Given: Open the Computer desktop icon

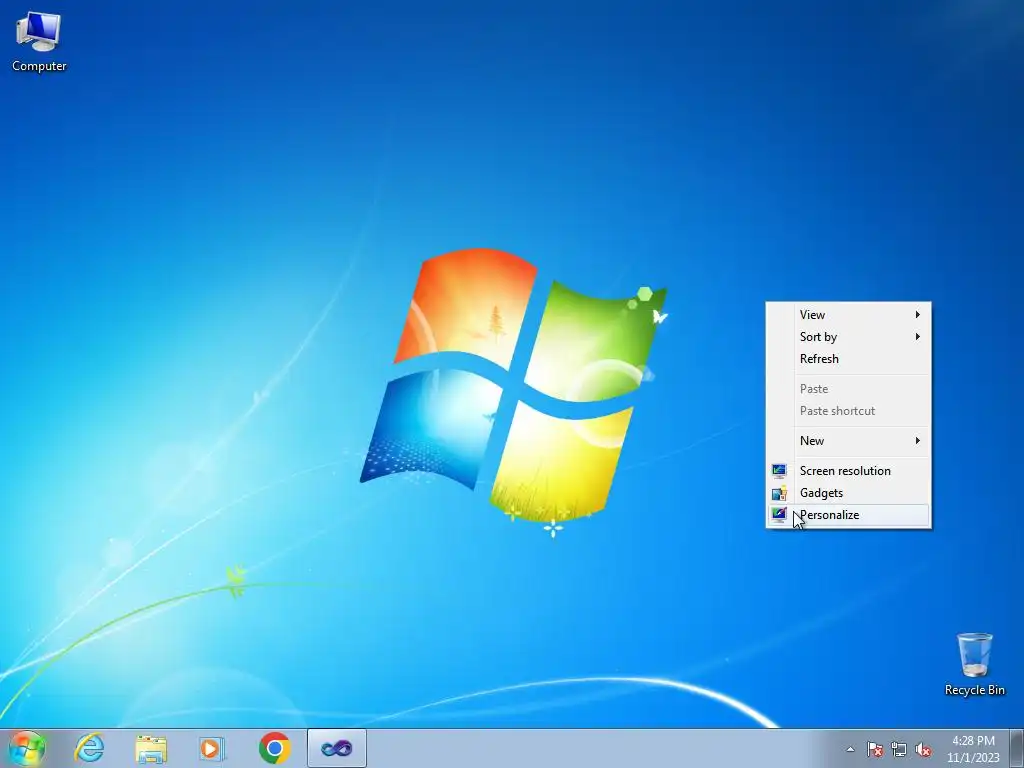Looking at the screenshot, I should coord(39,42).
